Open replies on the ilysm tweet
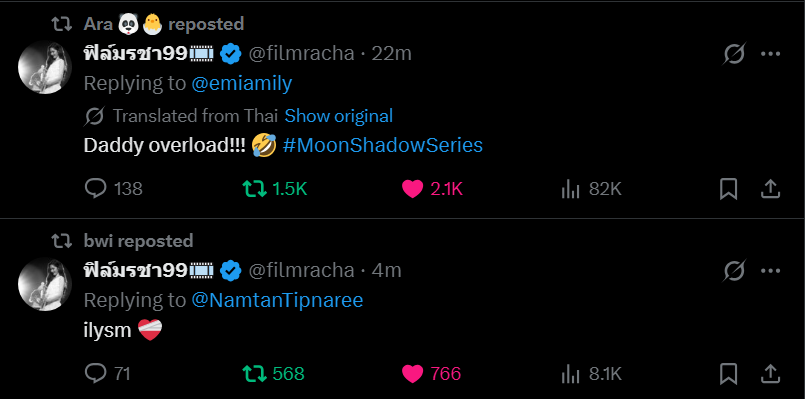Screen dimensions: 805x399 (95, 373)
